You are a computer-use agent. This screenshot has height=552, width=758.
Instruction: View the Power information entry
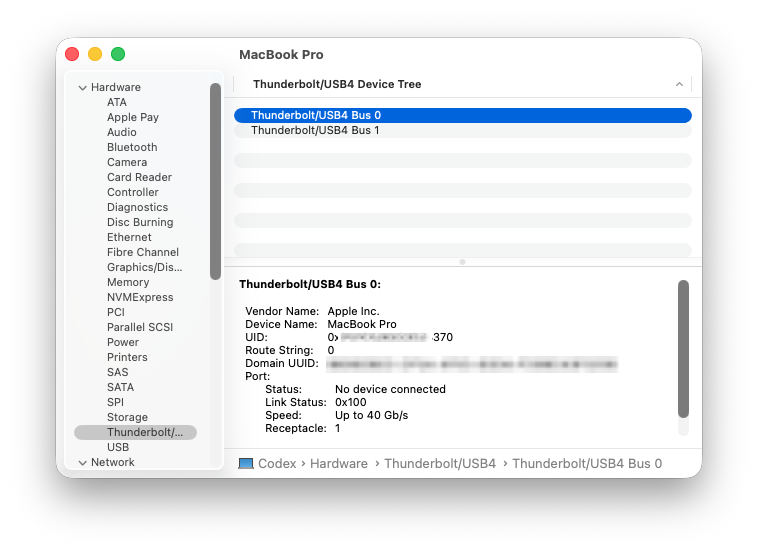123,342
